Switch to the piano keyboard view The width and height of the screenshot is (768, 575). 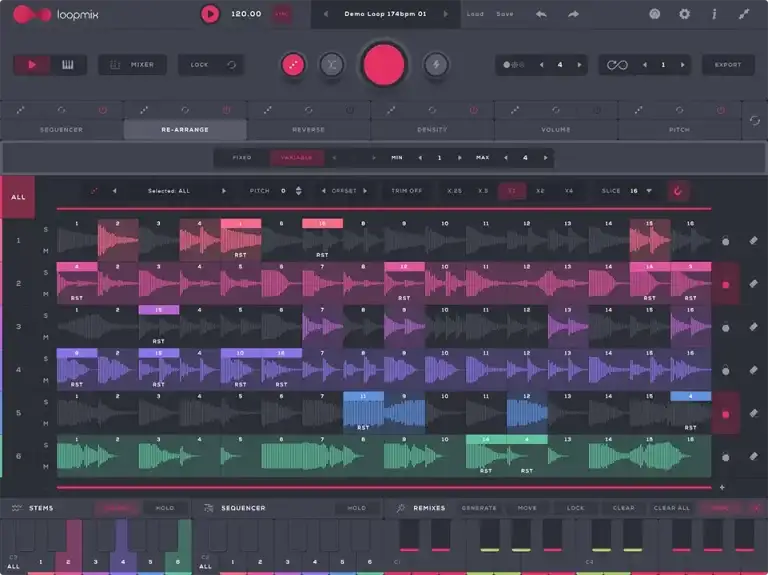tap(68, 65)
